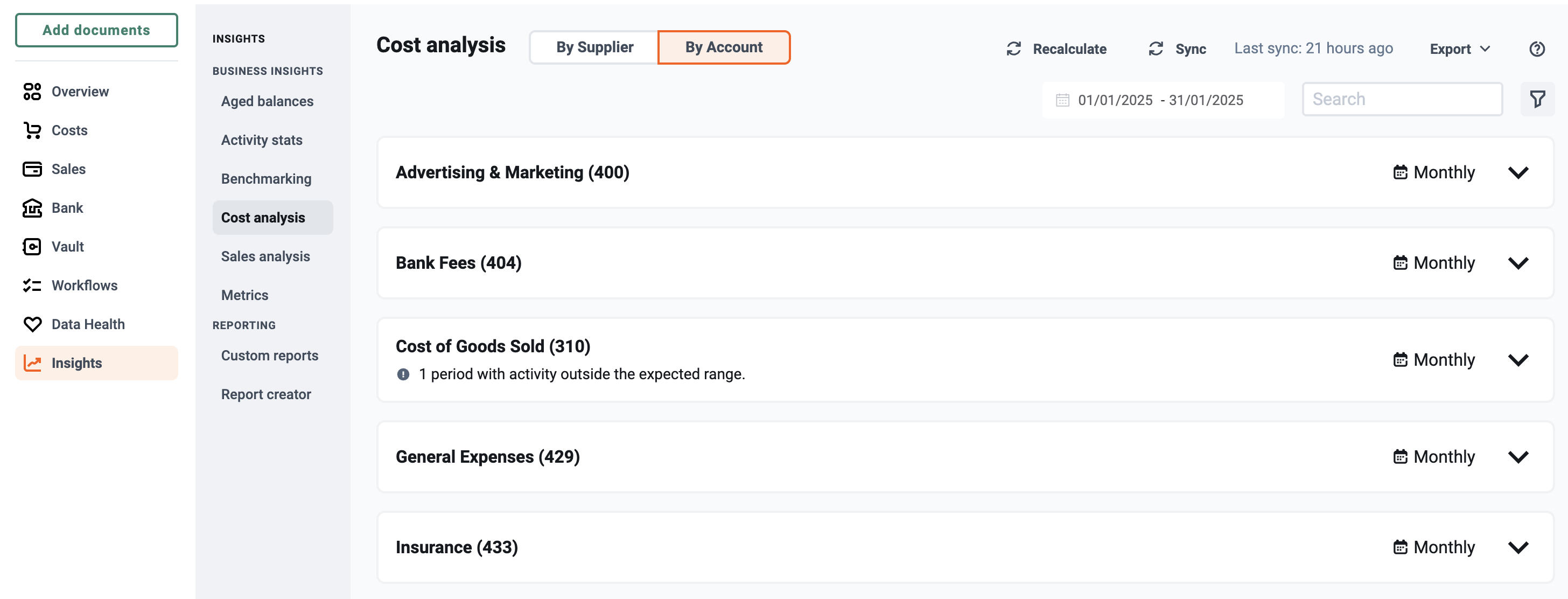Image resolution: width=1568 pixels, height=599 pixels.
Task: Open Custom reports
Action: [270, 356]
